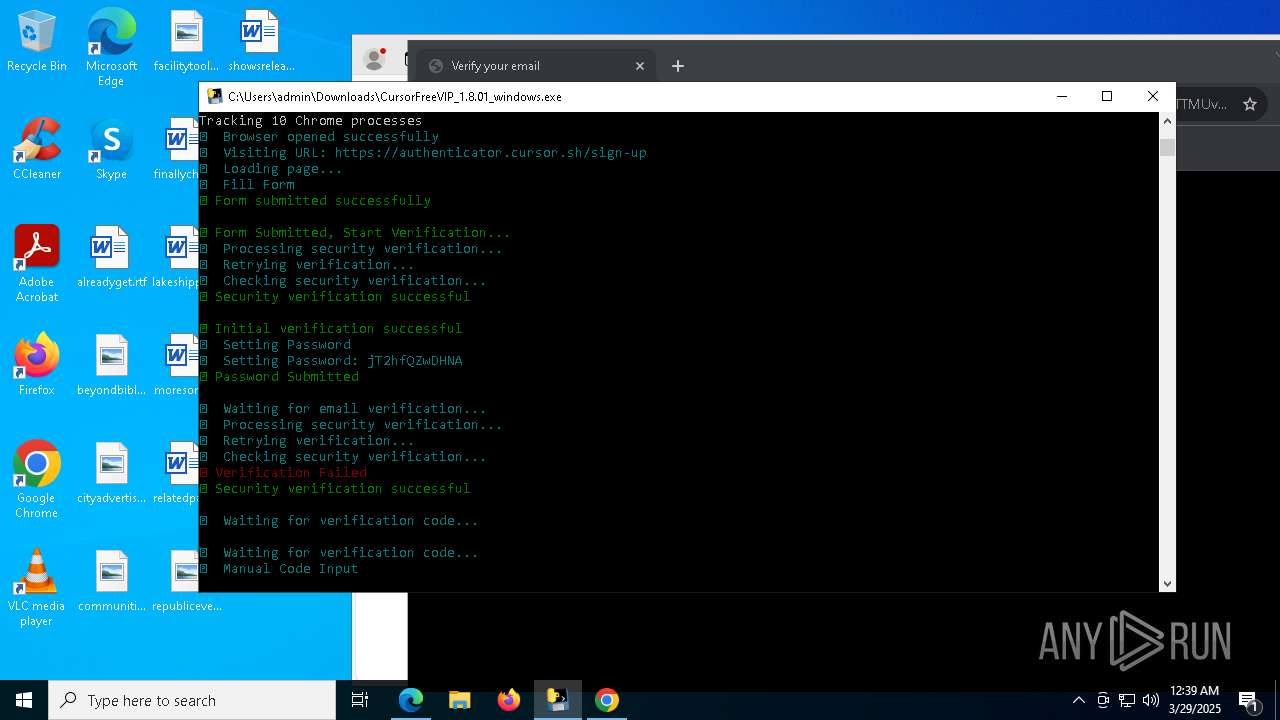Click the taskbar search box

[x=192, y=700]
